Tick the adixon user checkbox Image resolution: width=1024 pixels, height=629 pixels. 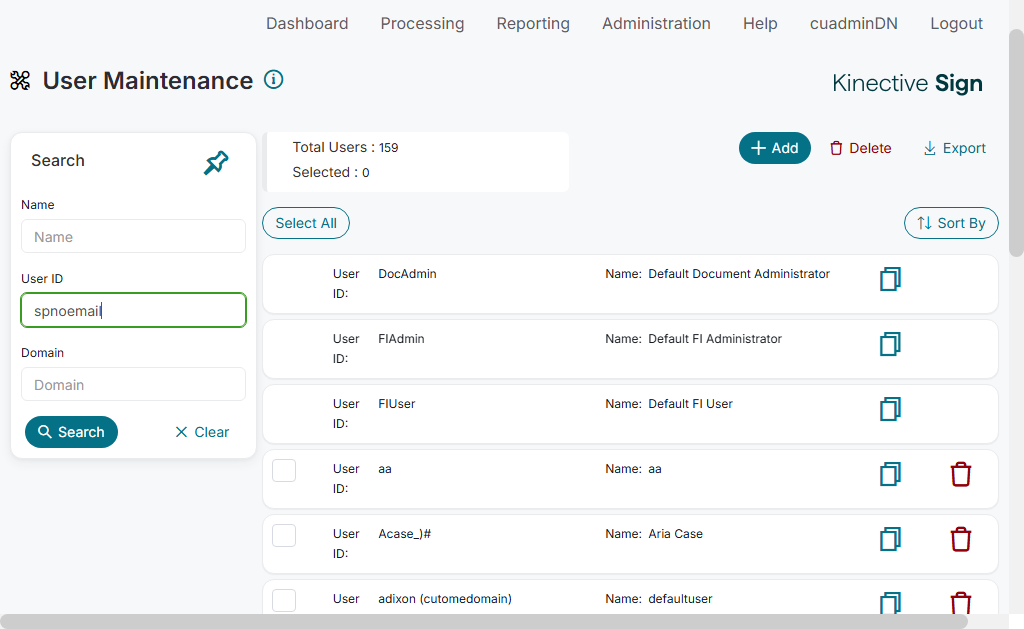[284, 600]
